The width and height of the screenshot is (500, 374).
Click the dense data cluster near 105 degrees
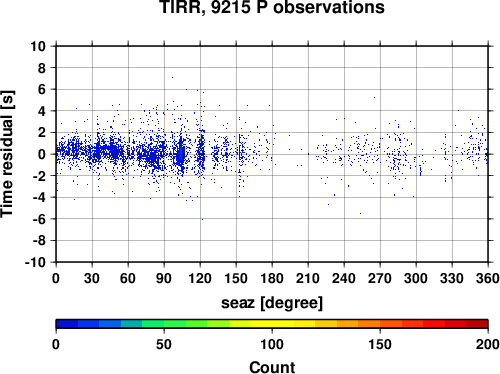pos(180,153)
